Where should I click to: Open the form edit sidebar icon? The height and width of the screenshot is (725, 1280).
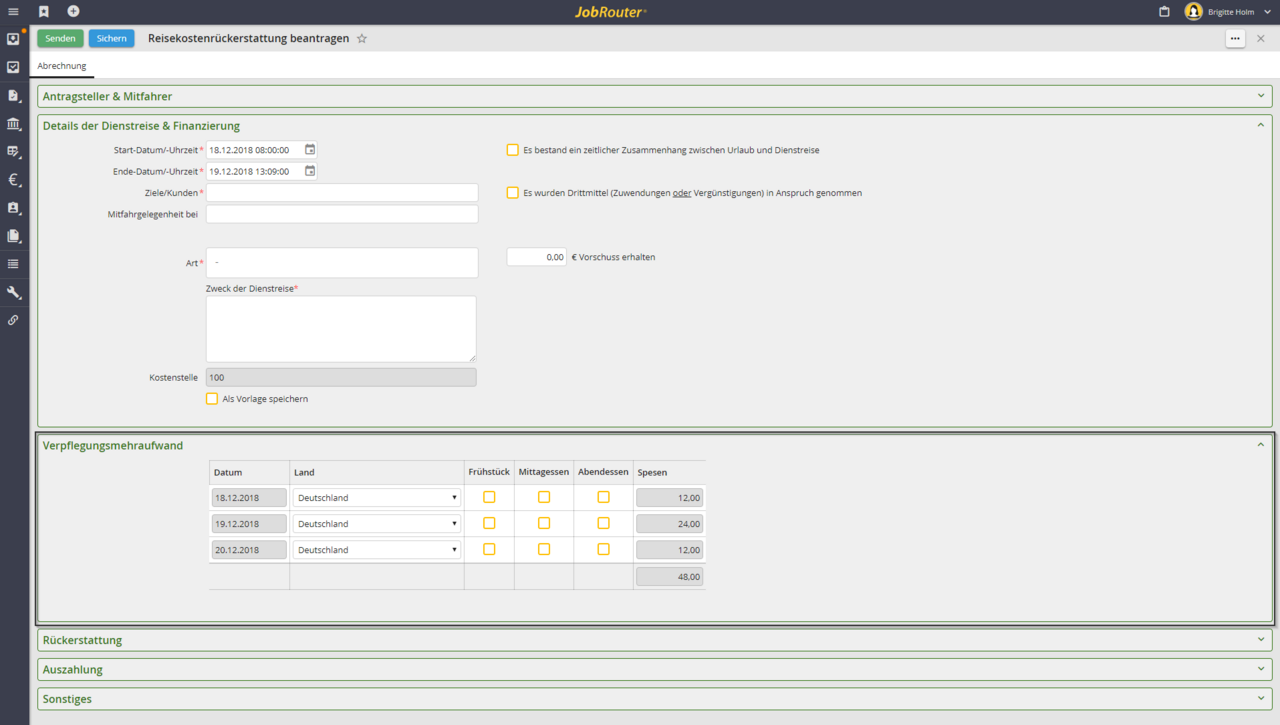point(13,152)
